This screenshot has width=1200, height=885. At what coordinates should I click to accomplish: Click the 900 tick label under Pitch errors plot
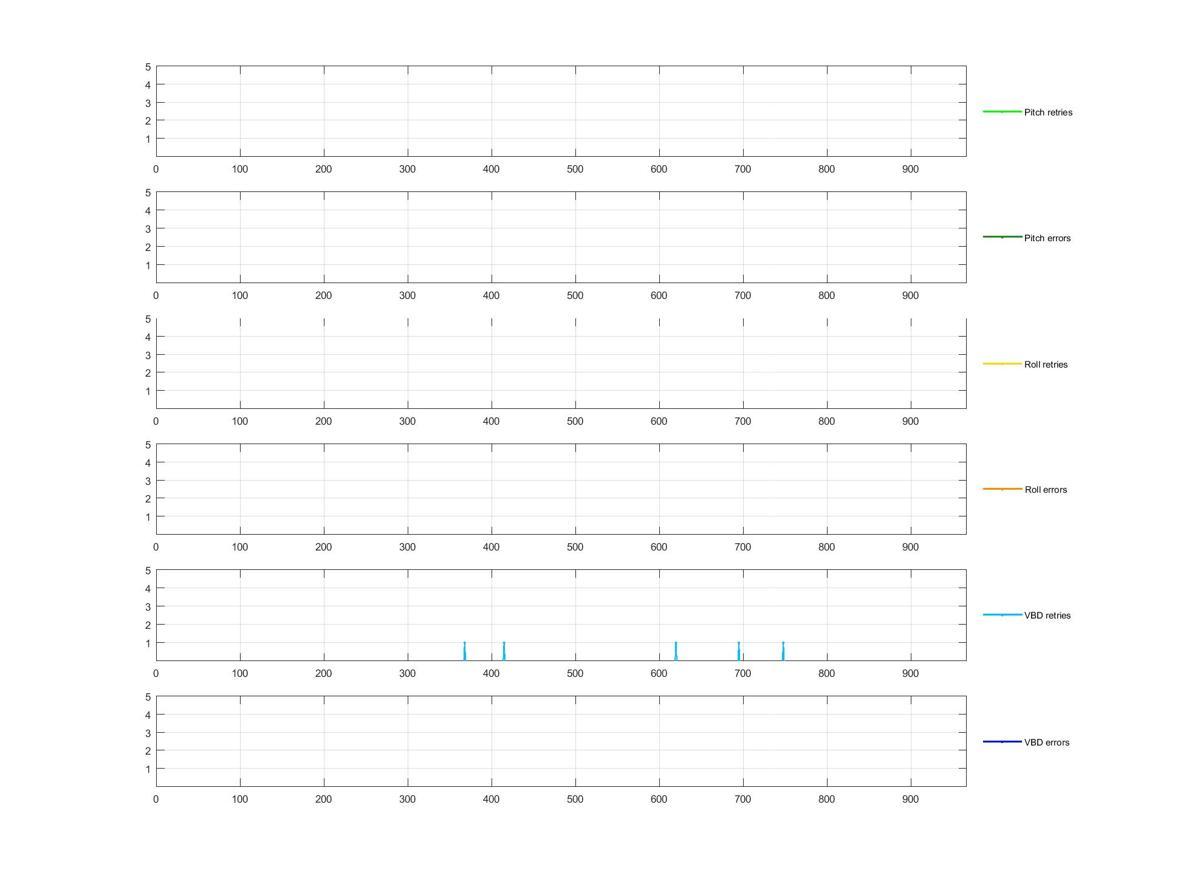(910, 295)
